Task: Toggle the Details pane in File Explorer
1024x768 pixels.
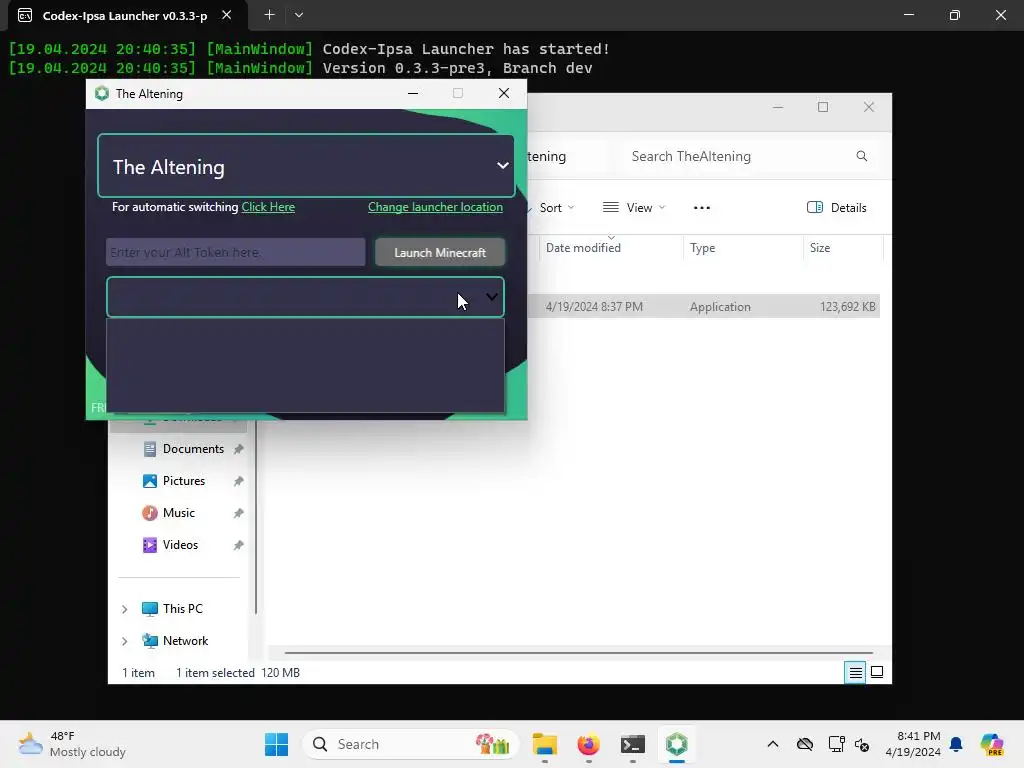Action: (837, 208)
